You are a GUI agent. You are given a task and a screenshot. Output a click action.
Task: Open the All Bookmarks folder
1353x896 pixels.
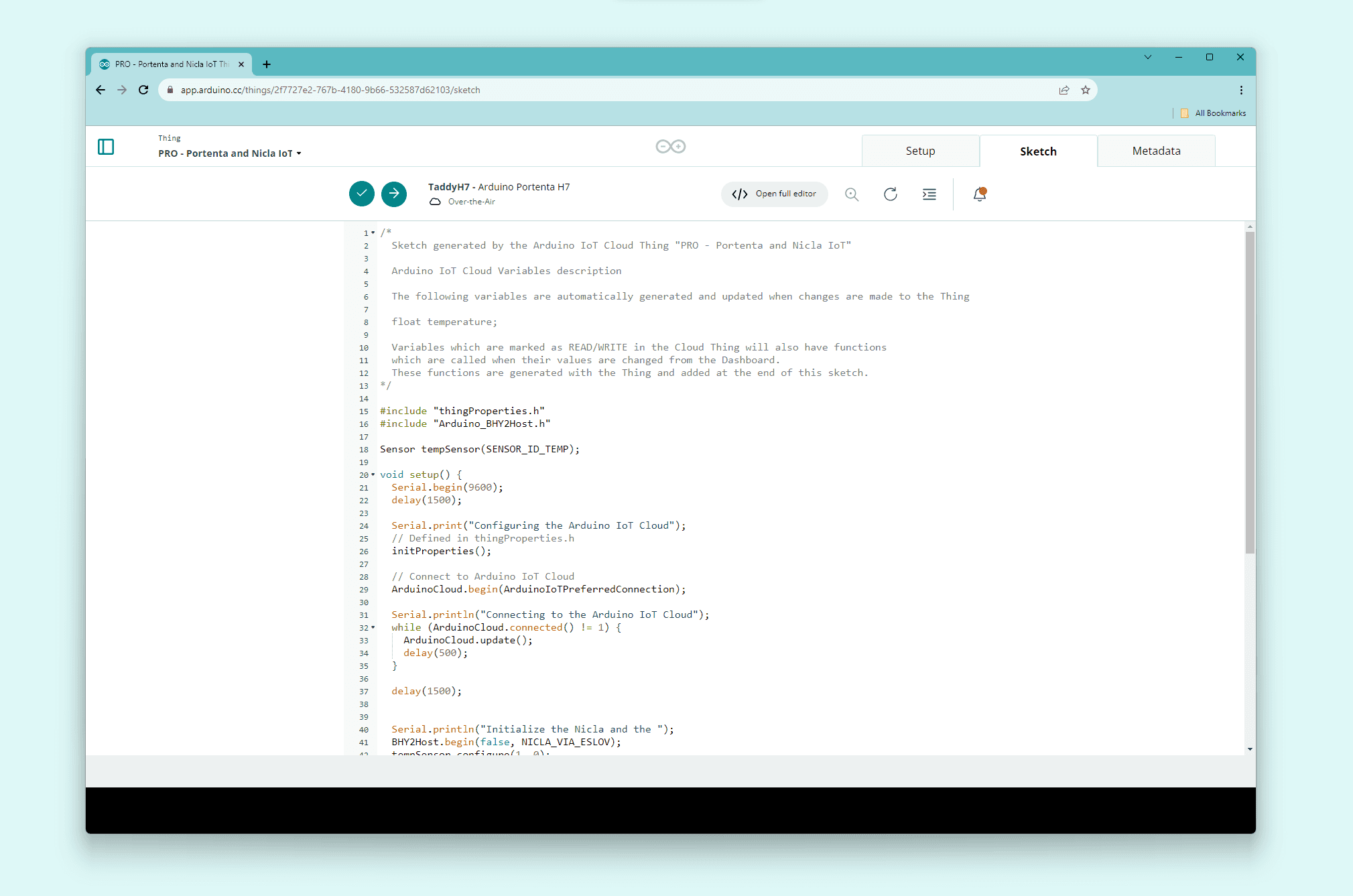click(1213, 113)
